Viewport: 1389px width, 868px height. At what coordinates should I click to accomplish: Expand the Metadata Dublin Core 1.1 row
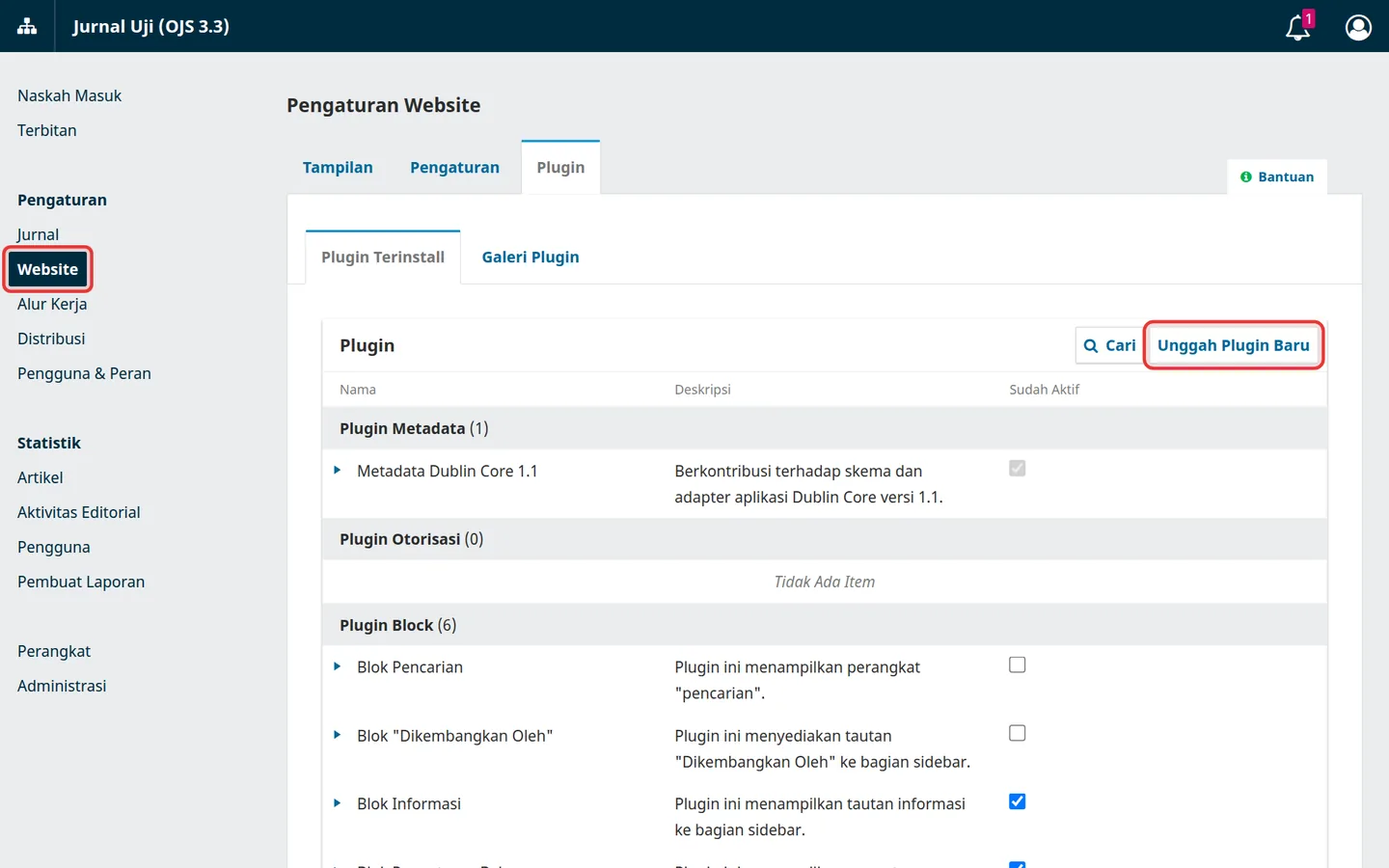tap(337, 471)
